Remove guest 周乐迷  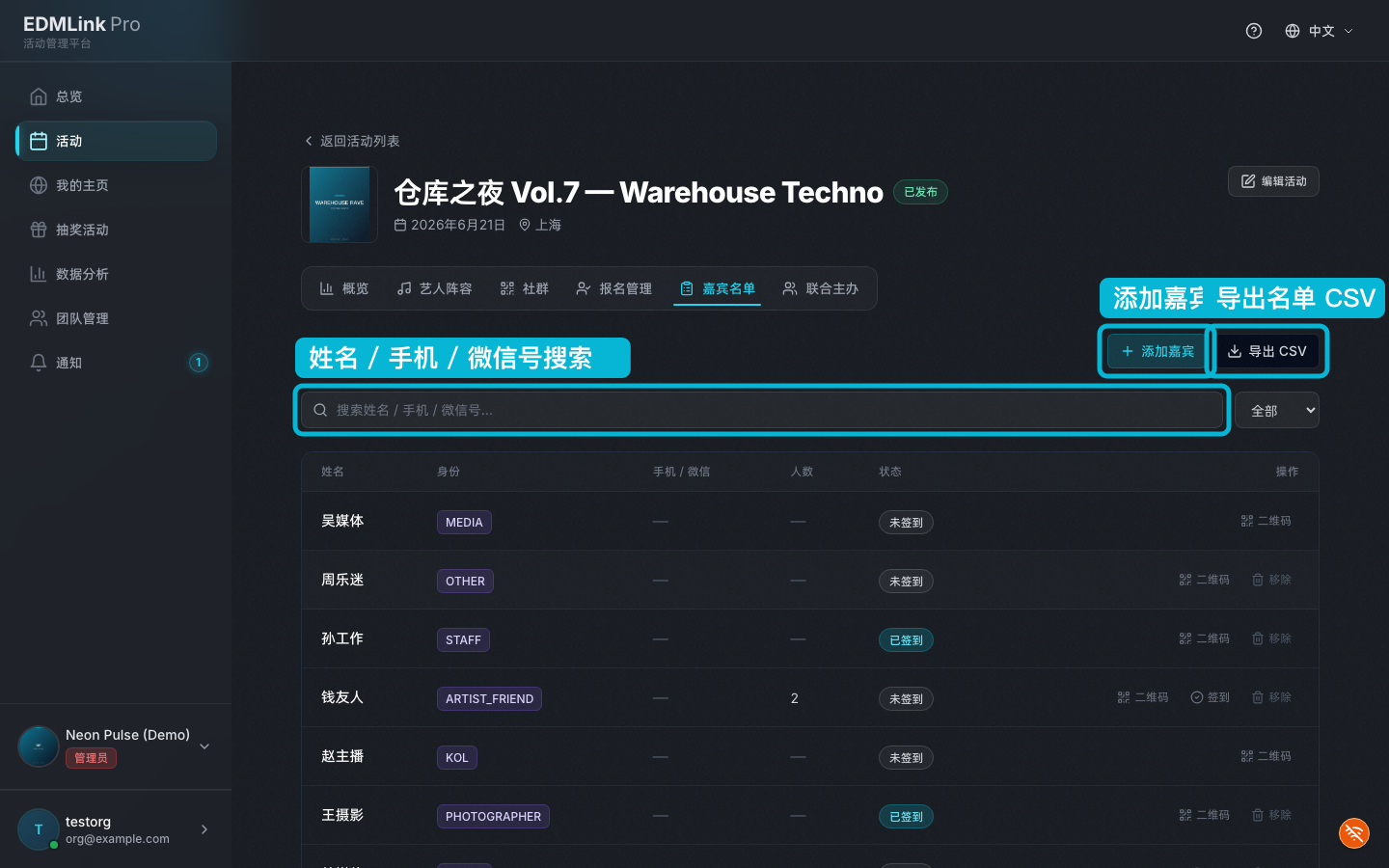click(x=1271, y=580)
